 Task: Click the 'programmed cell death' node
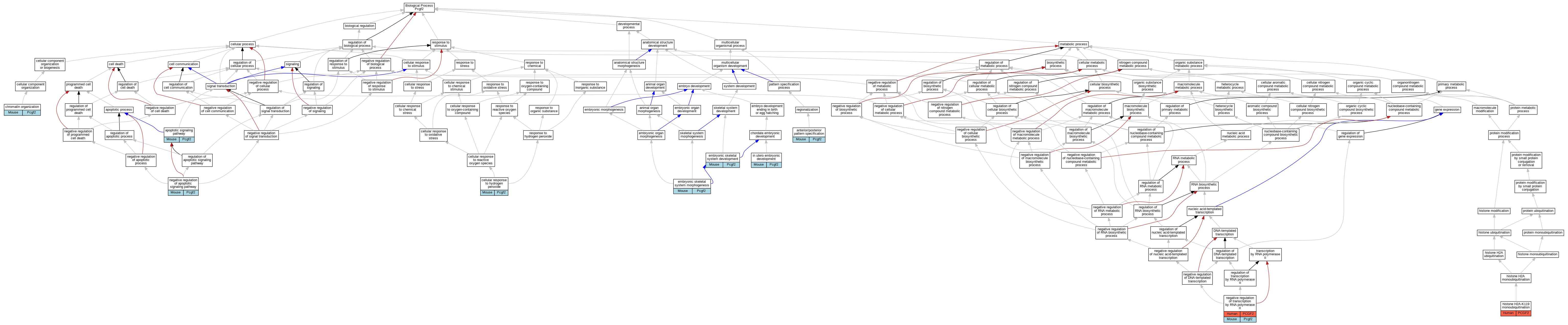click(x=79, y=86)
